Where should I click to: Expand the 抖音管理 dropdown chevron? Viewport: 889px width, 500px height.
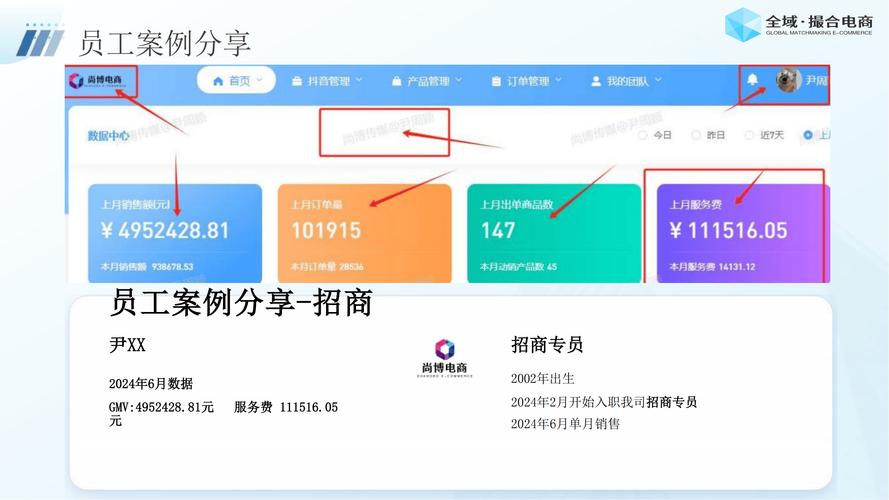359,80
